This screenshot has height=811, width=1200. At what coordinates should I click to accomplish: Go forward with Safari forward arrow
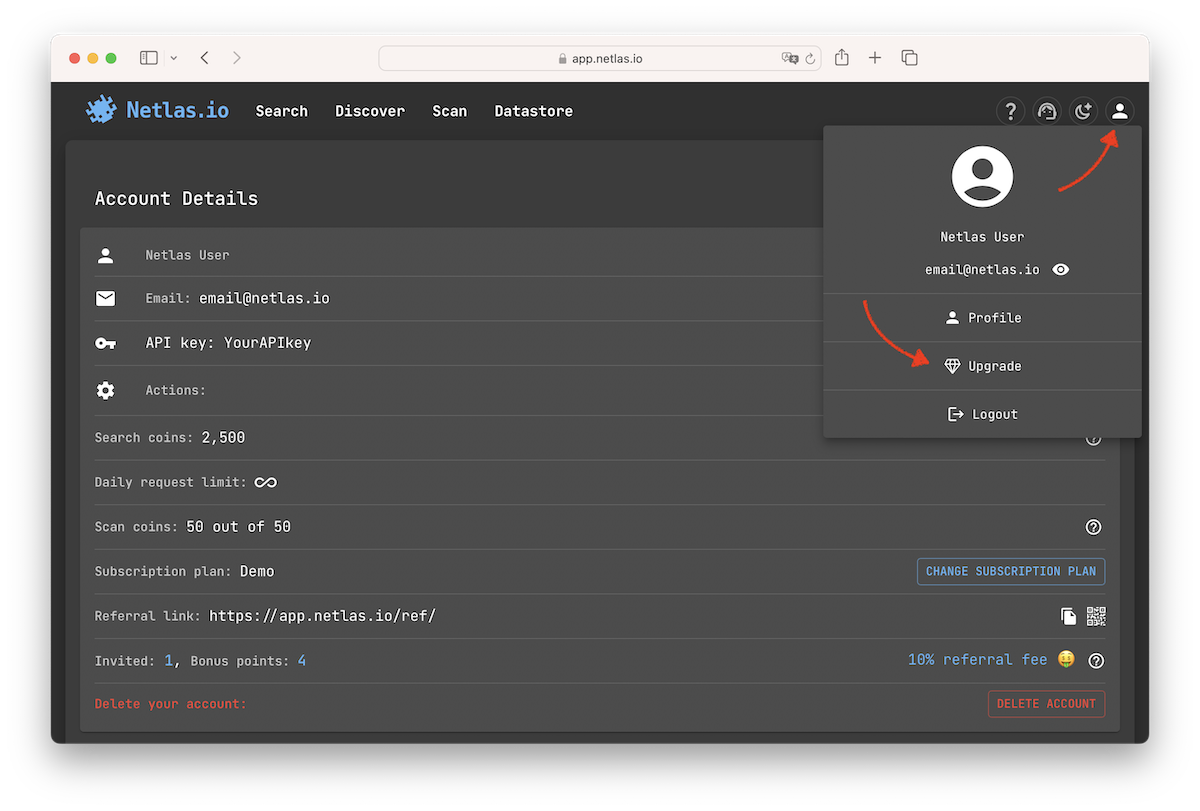(237, 58)
